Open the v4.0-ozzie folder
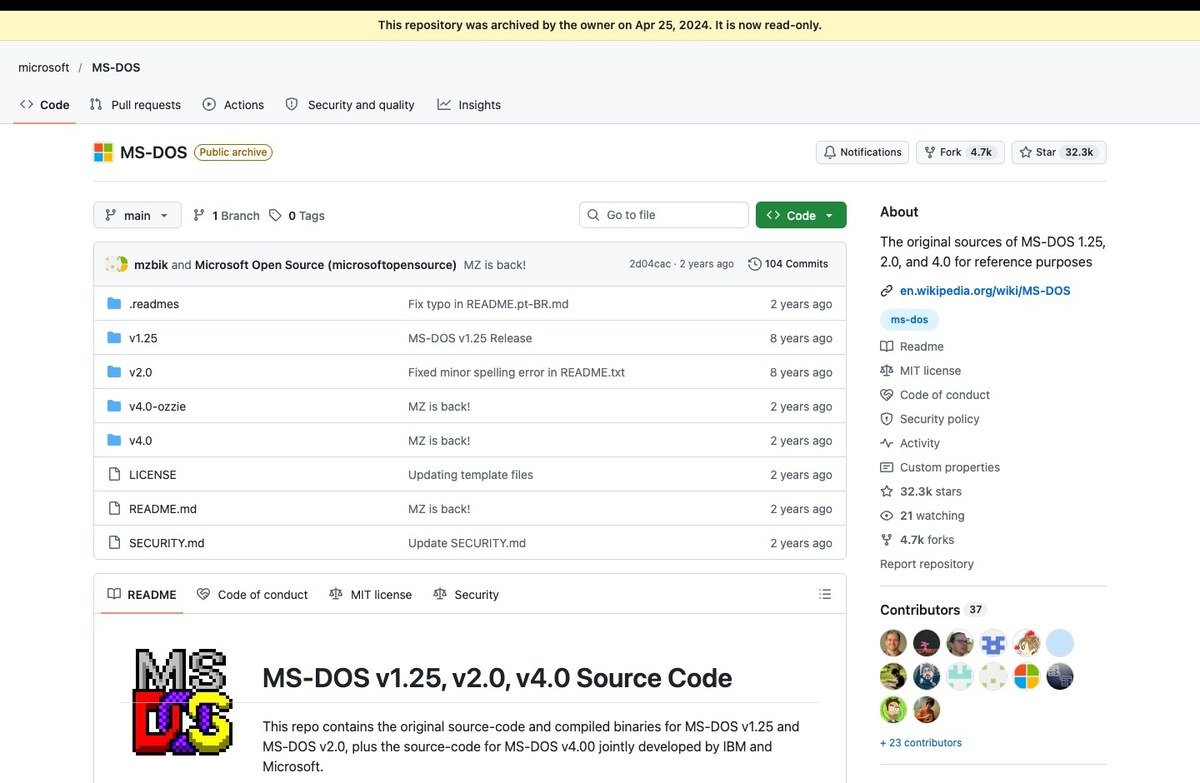This screenshot has width=1200, height=783. pyautogui.click(x=157, y=406)
